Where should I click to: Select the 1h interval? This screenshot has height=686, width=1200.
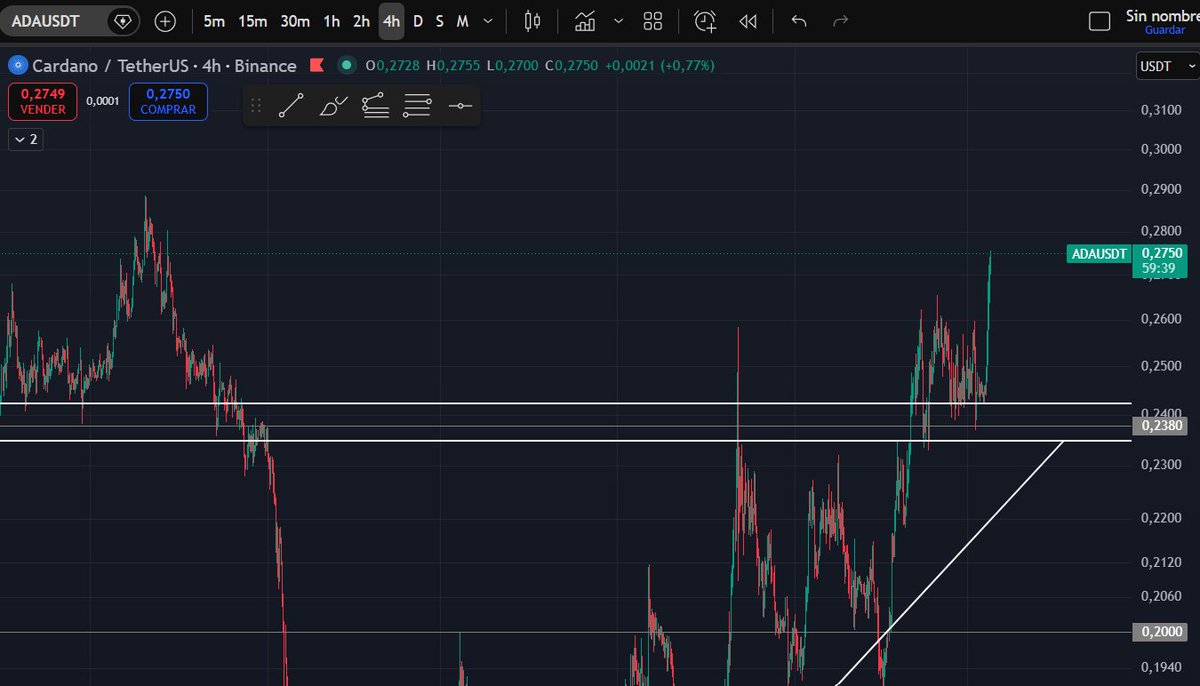331,20
